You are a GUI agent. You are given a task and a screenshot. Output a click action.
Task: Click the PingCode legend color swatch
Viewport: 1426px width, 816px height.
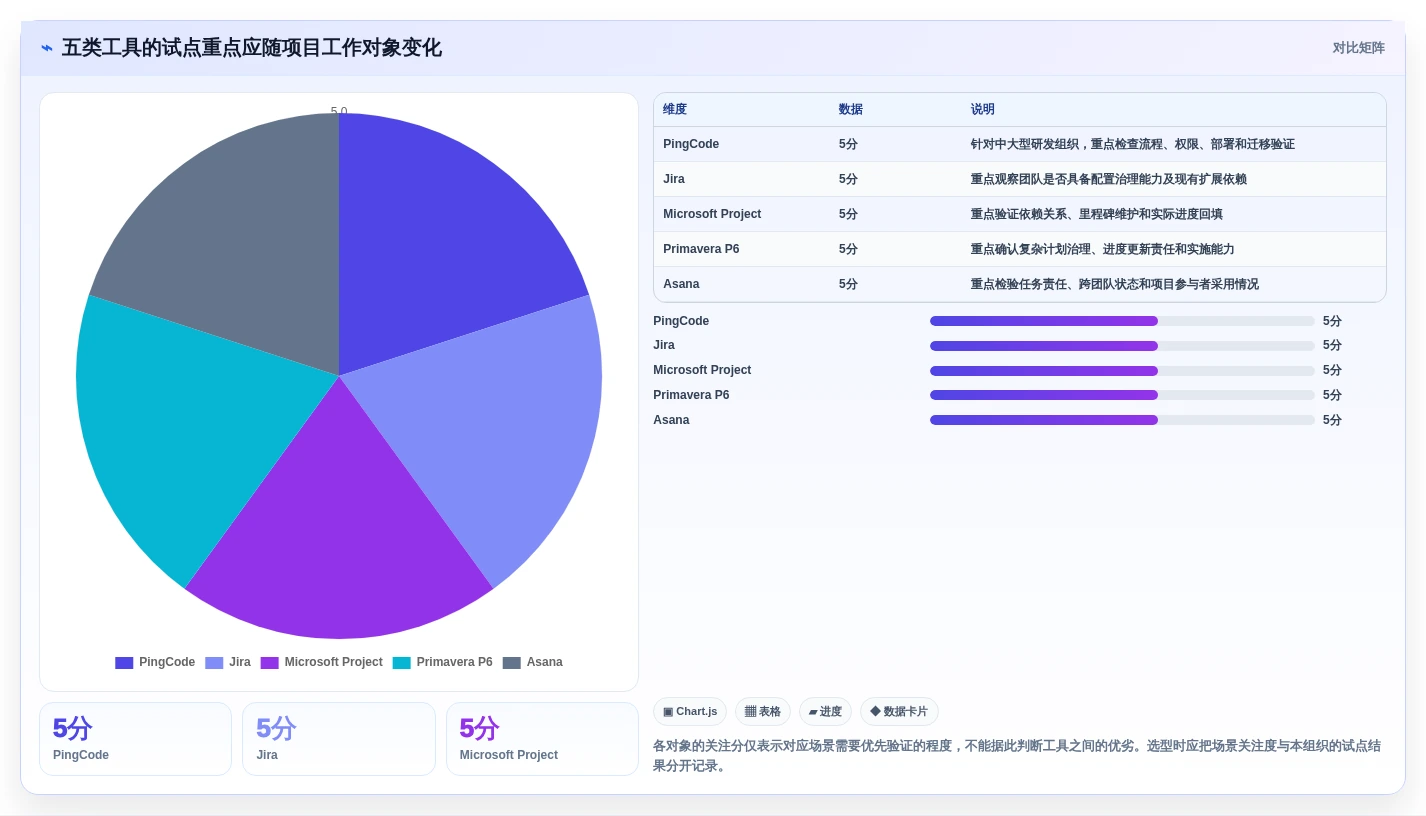click(124, 663)
